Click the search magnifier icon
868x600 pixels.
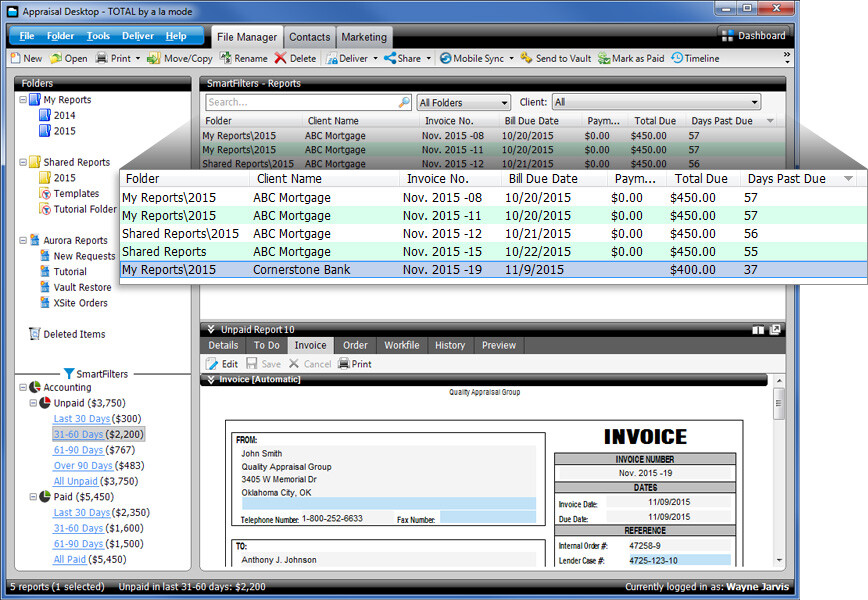point(405,102)
